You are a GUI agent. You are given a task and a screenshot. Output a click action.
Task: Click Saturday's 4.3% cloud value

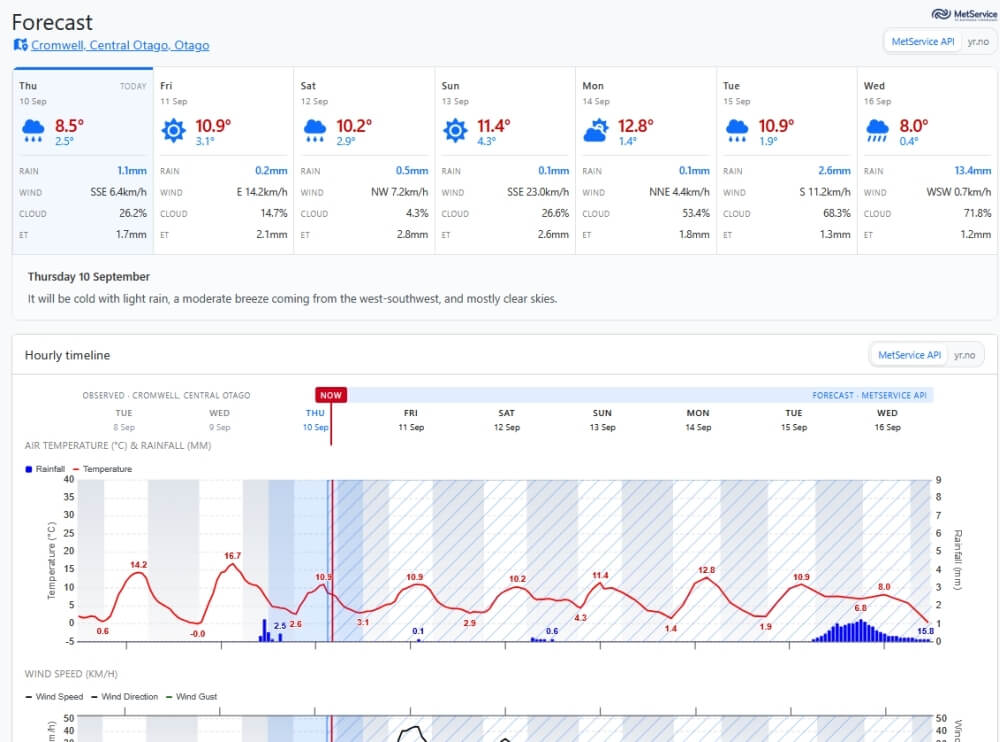(x=417, y=213)
